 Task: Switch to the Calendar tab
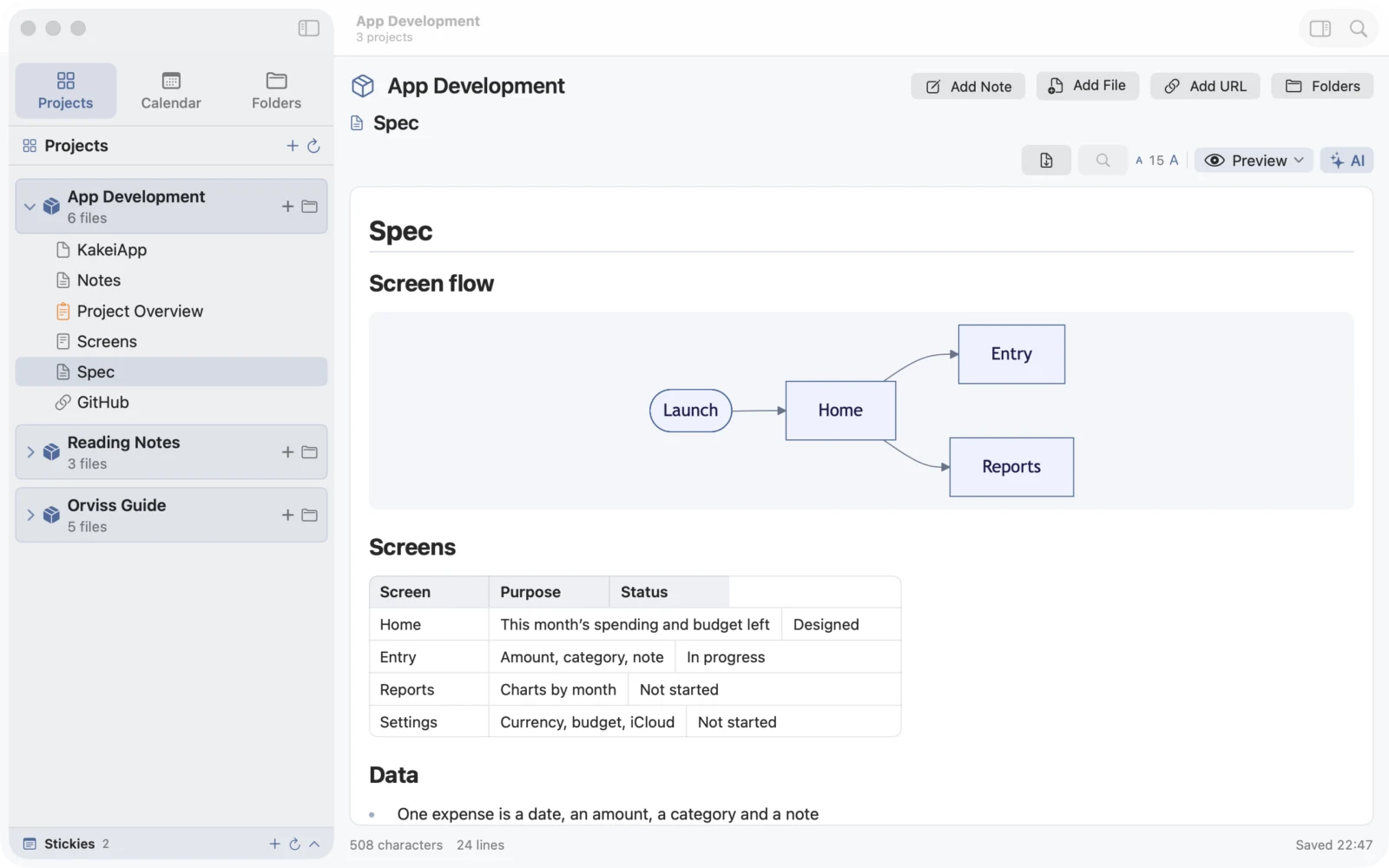pos(171,90)
